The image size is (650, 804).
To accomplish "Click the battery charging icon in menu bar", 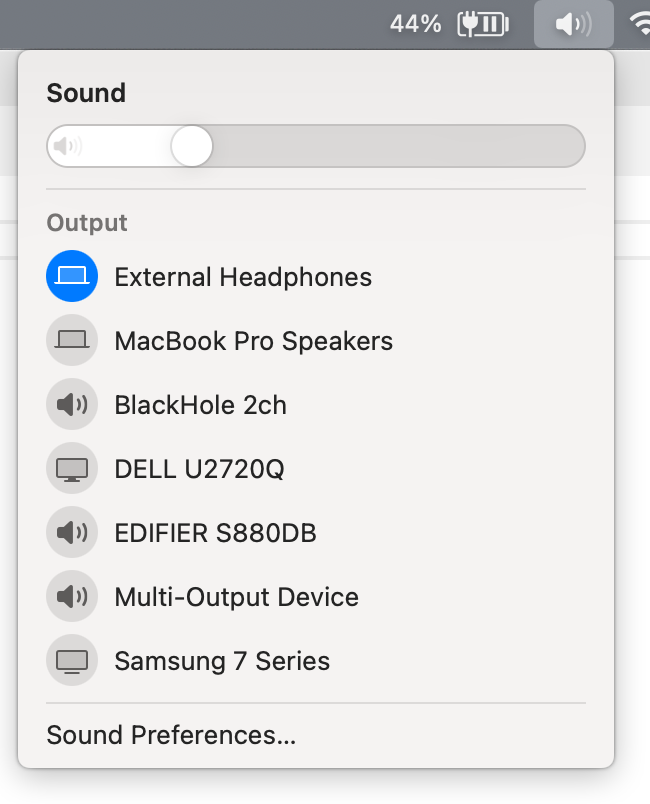I will click(483, 24).
